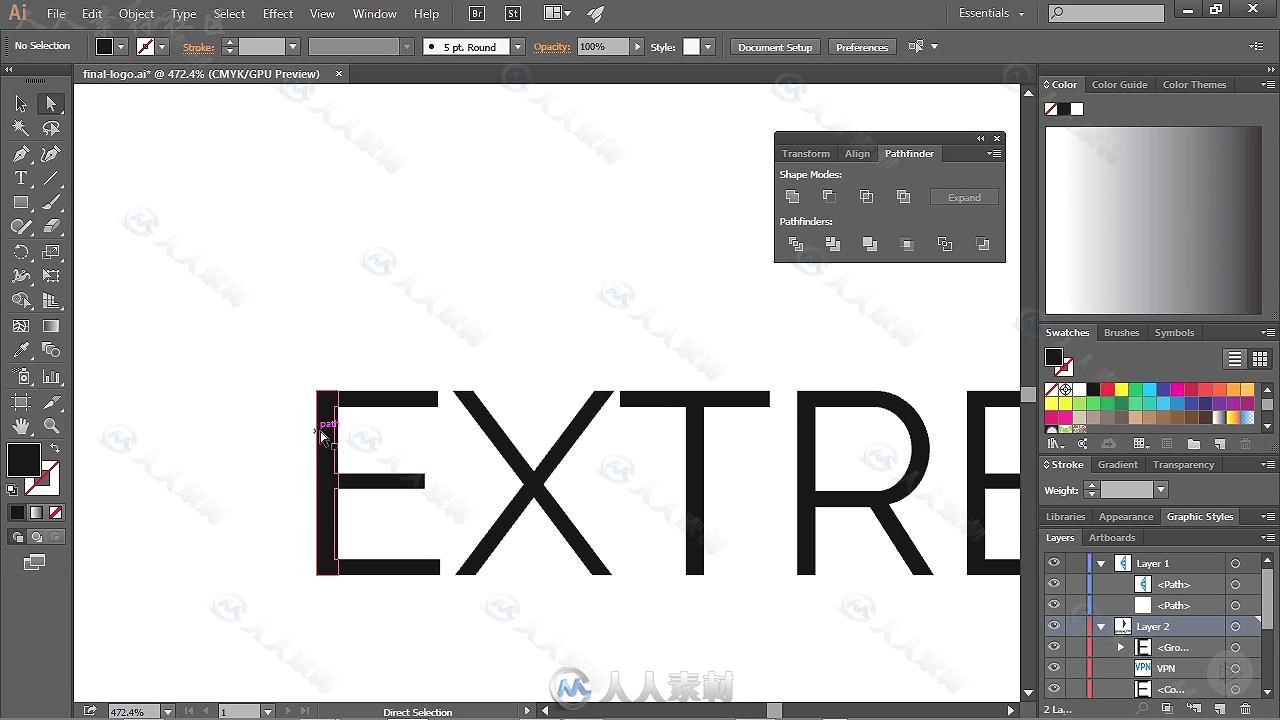Click the Expand button in Pathfinder
The height and width of the screenshot is (720, 1280).
point(964,197)
